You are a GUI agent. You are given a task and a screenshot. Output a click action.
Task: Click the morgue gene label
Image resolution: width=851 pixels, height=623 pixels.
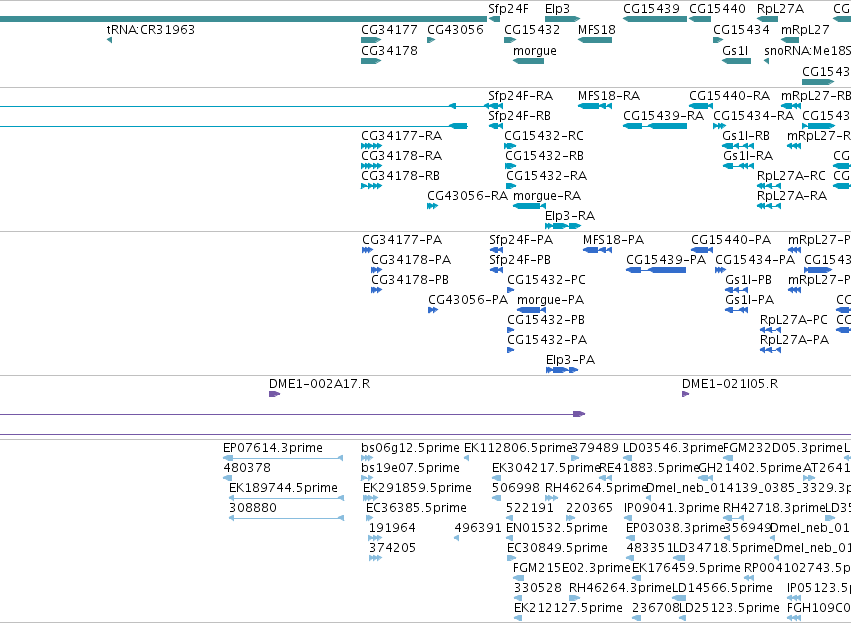coord(535,51)
